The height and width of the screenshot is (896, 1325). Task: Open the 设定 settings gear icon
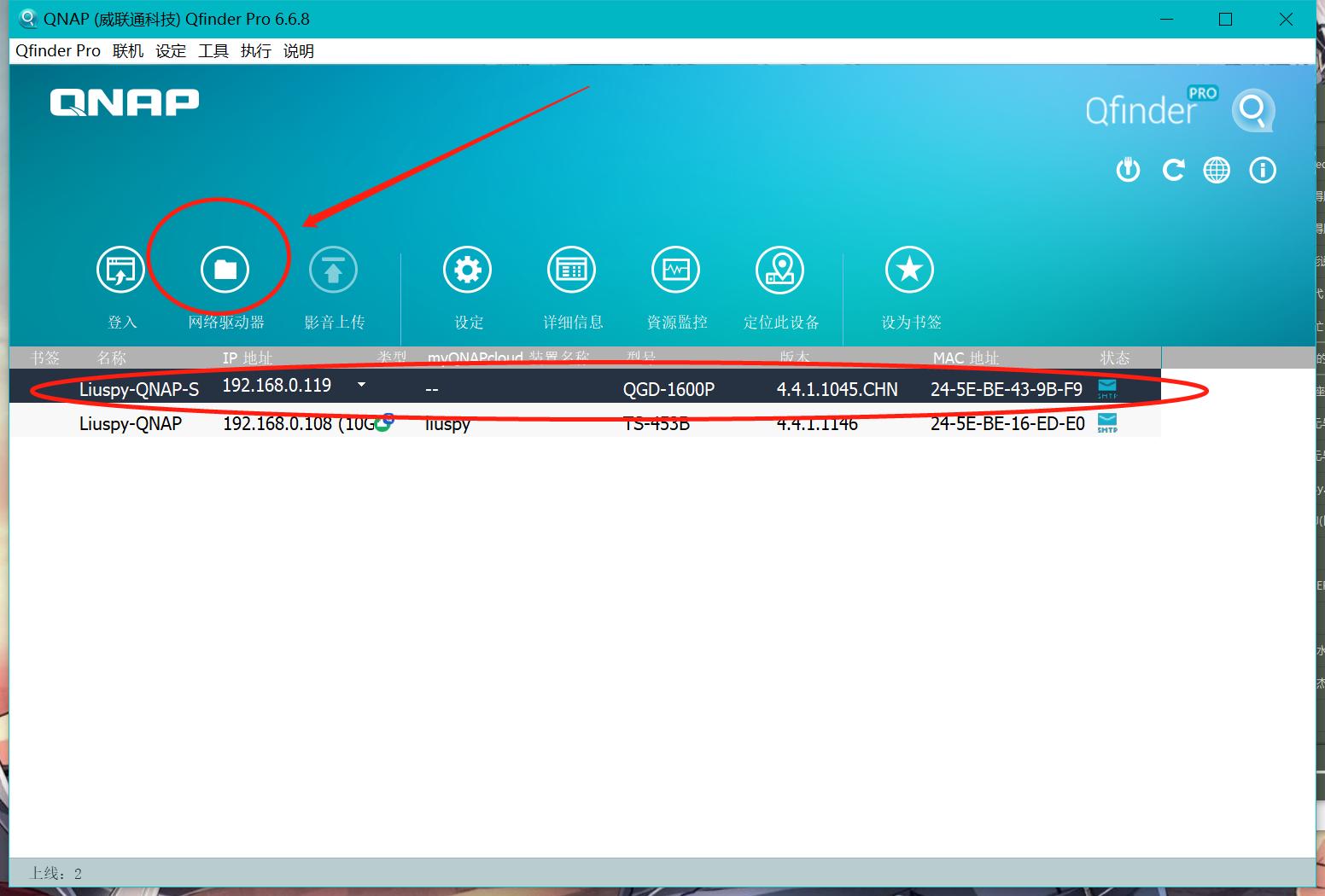[x=467, y=269]
